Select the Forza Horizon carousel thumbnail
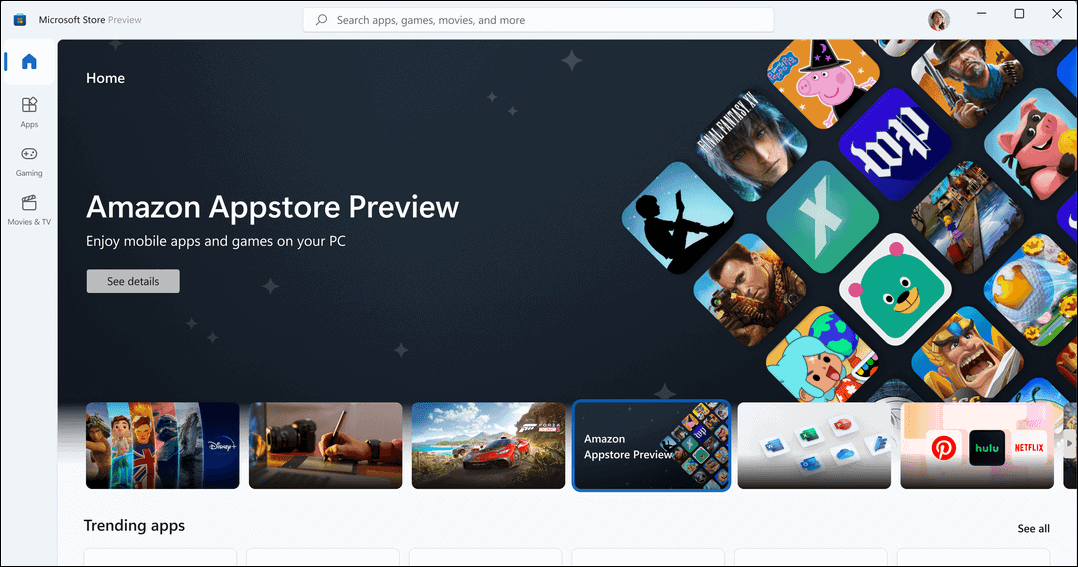Image resolution: width=1078 pixels, height=567 pixels. tap(488, 445)
